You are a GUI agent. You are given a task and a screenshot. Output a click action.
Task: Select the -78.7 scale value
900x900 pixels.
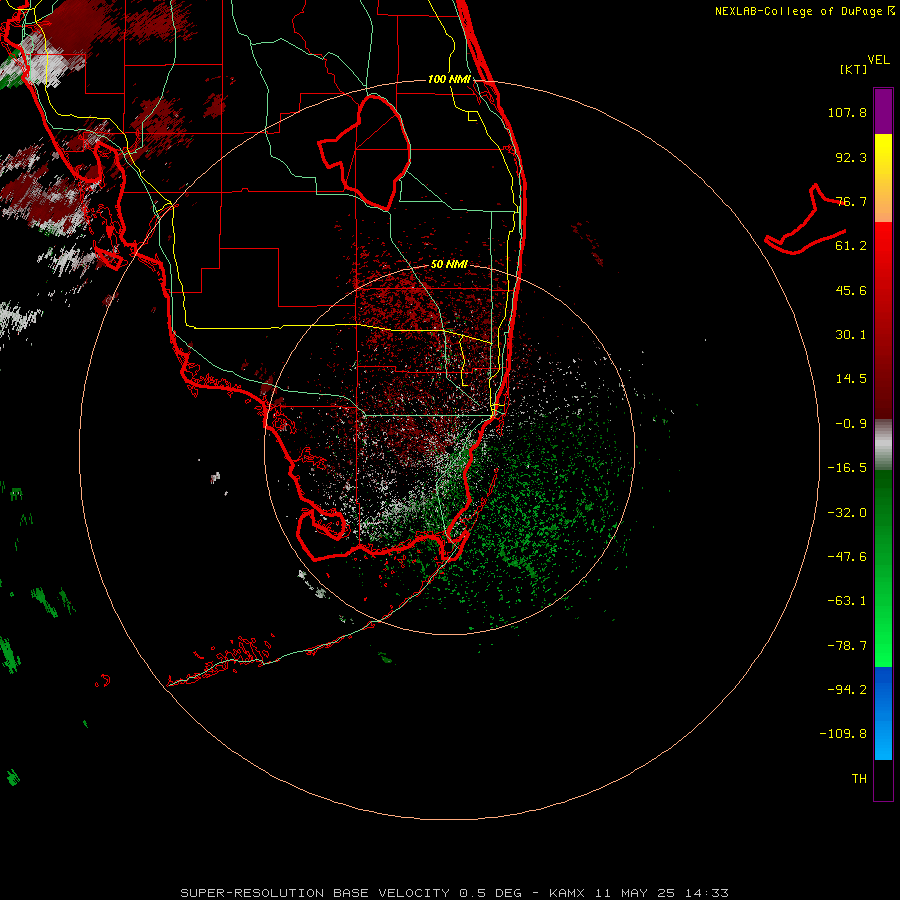click(x=847, y=646)
